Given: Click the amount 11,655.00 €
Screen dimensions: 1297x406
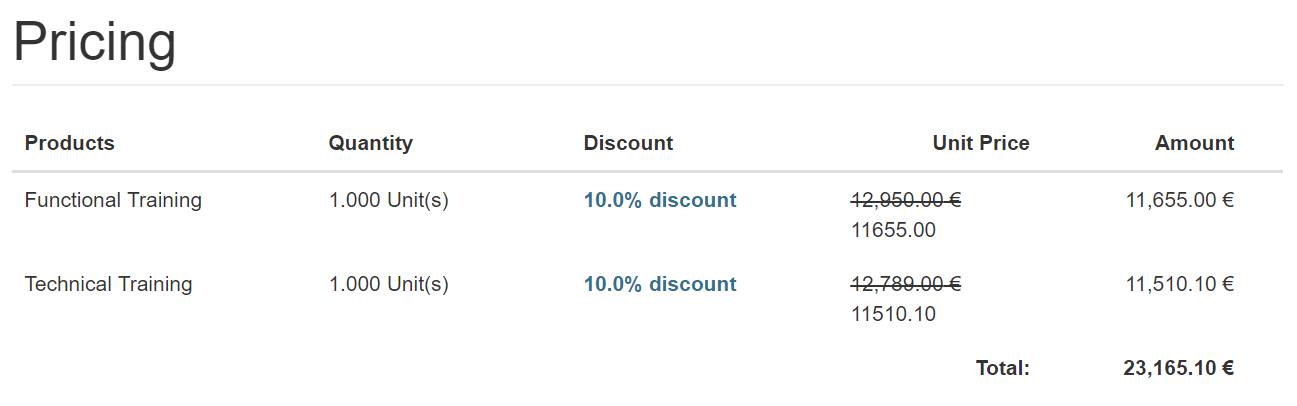Looking at the screenshot, I should coord(1179,200).
